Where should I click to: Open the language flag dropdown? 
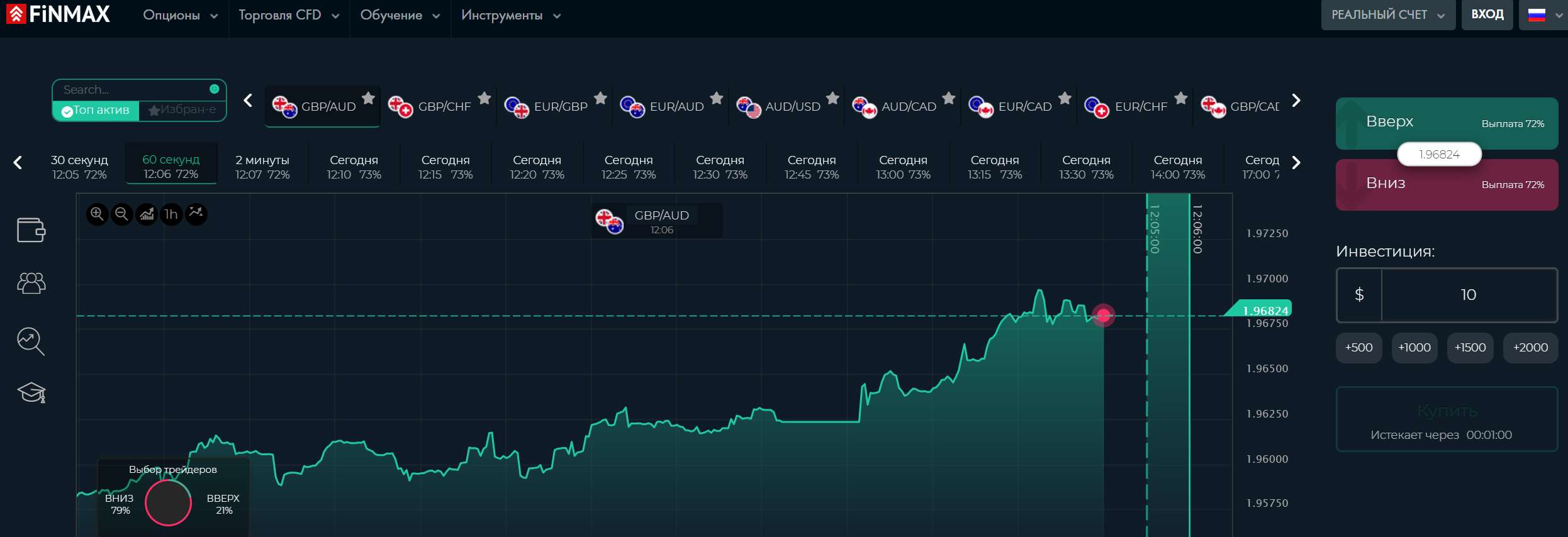pos(1544,15)
